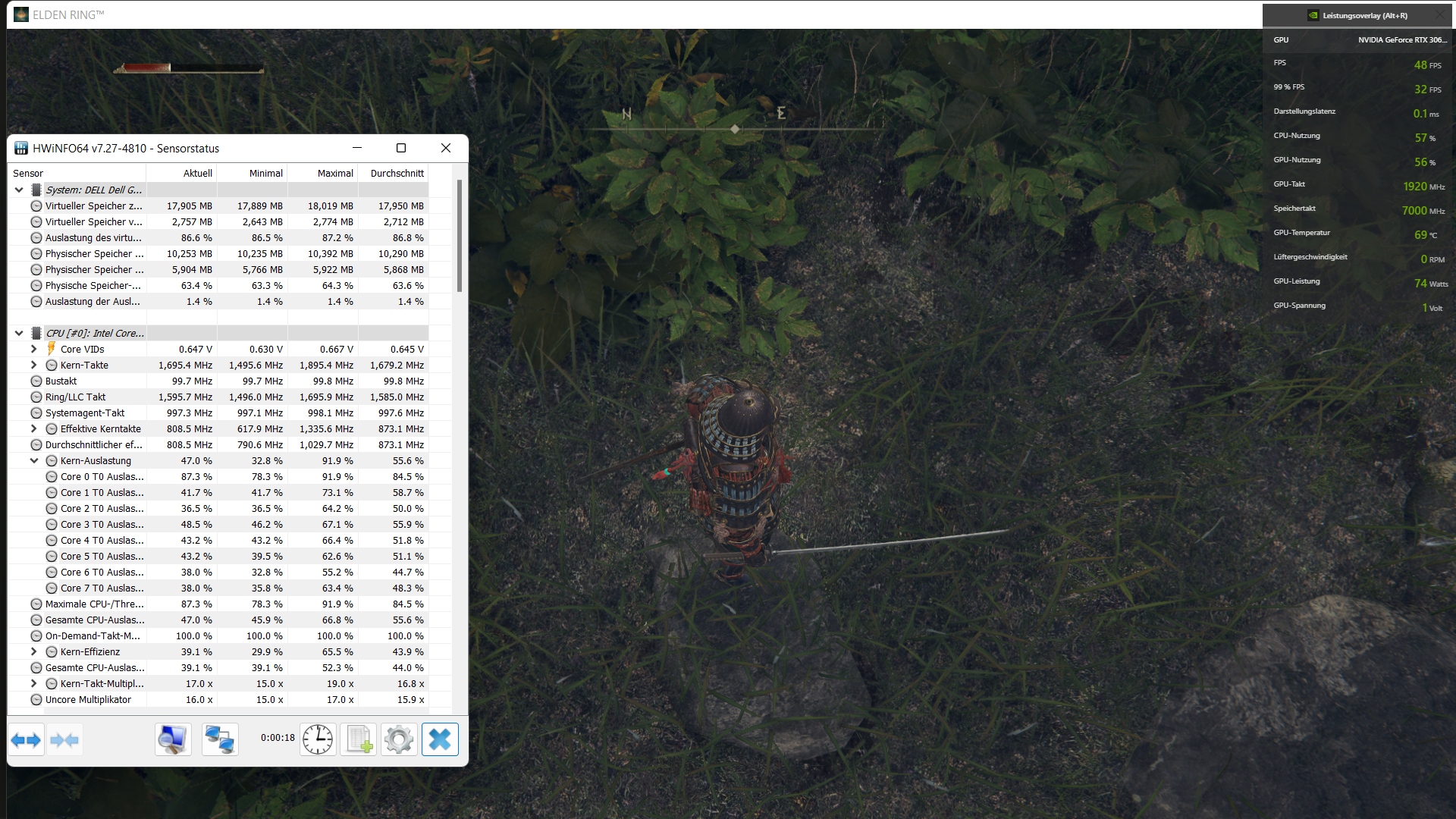Viewport: 1456px width, 819px height.
Task: Collapse the Kern-Auslastung group
Action: (34, 460)
